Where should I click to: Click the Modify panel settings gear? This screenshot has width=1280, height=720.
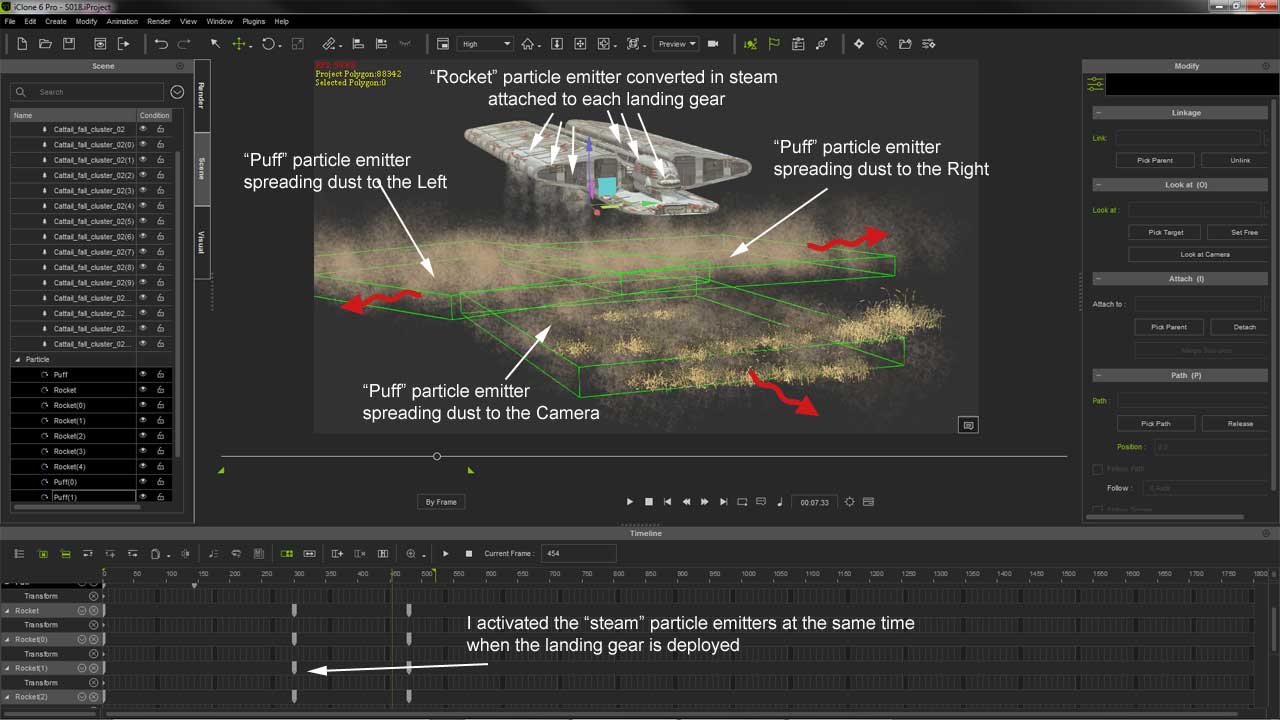click(1264, 66)
